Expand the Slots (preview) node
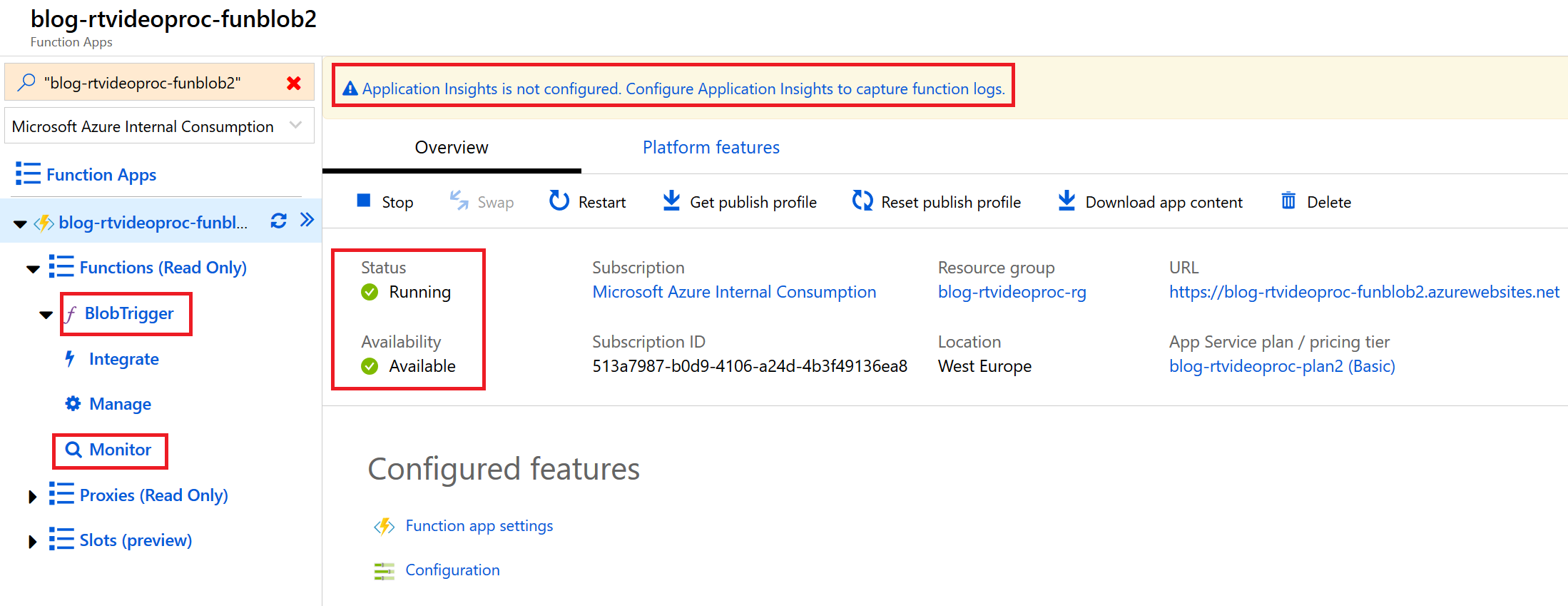The height and width of the screenshot is (606, 1568). [x=32, y=542]
